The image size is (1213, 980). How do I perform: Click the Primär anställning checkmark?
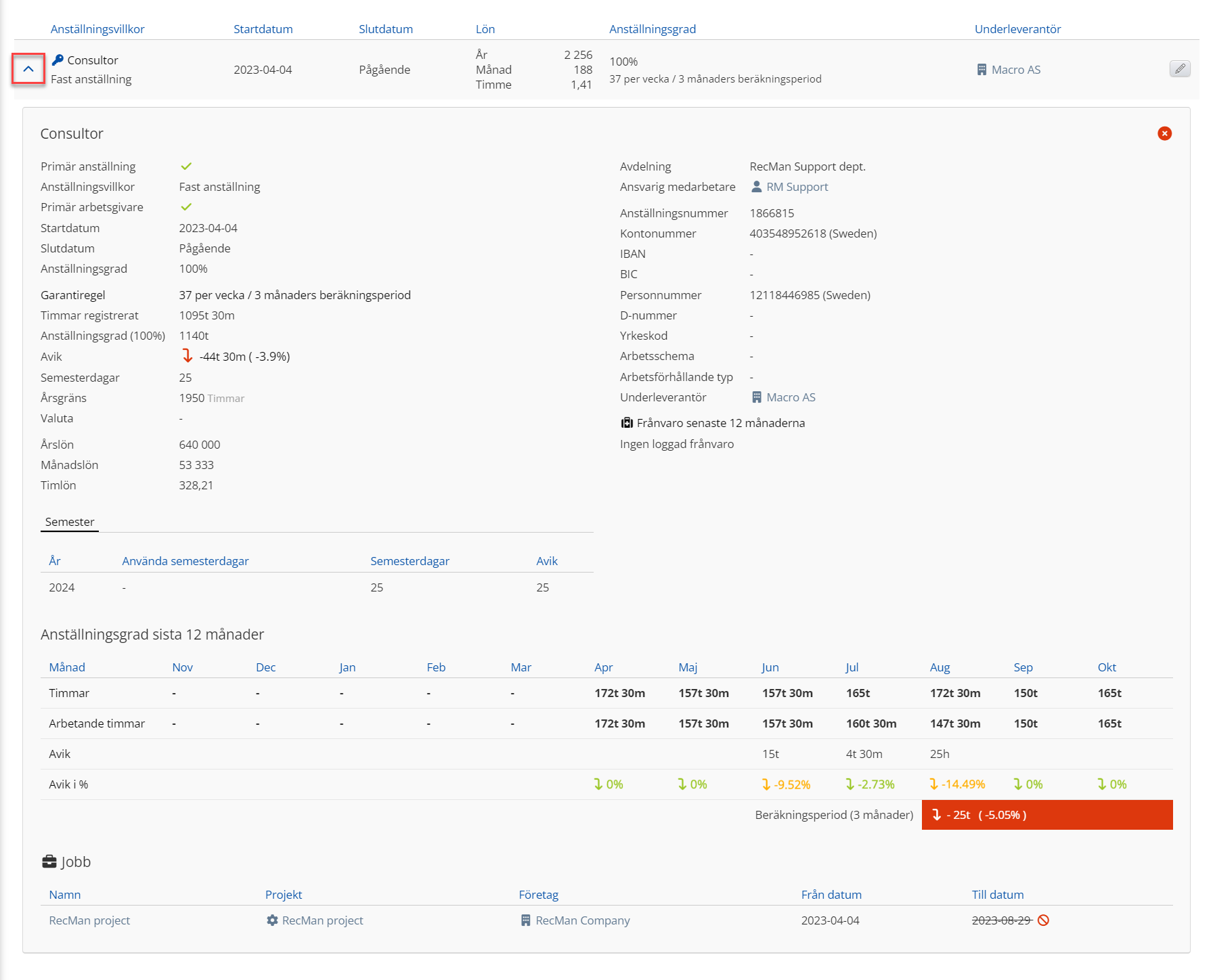pos(186,166)
